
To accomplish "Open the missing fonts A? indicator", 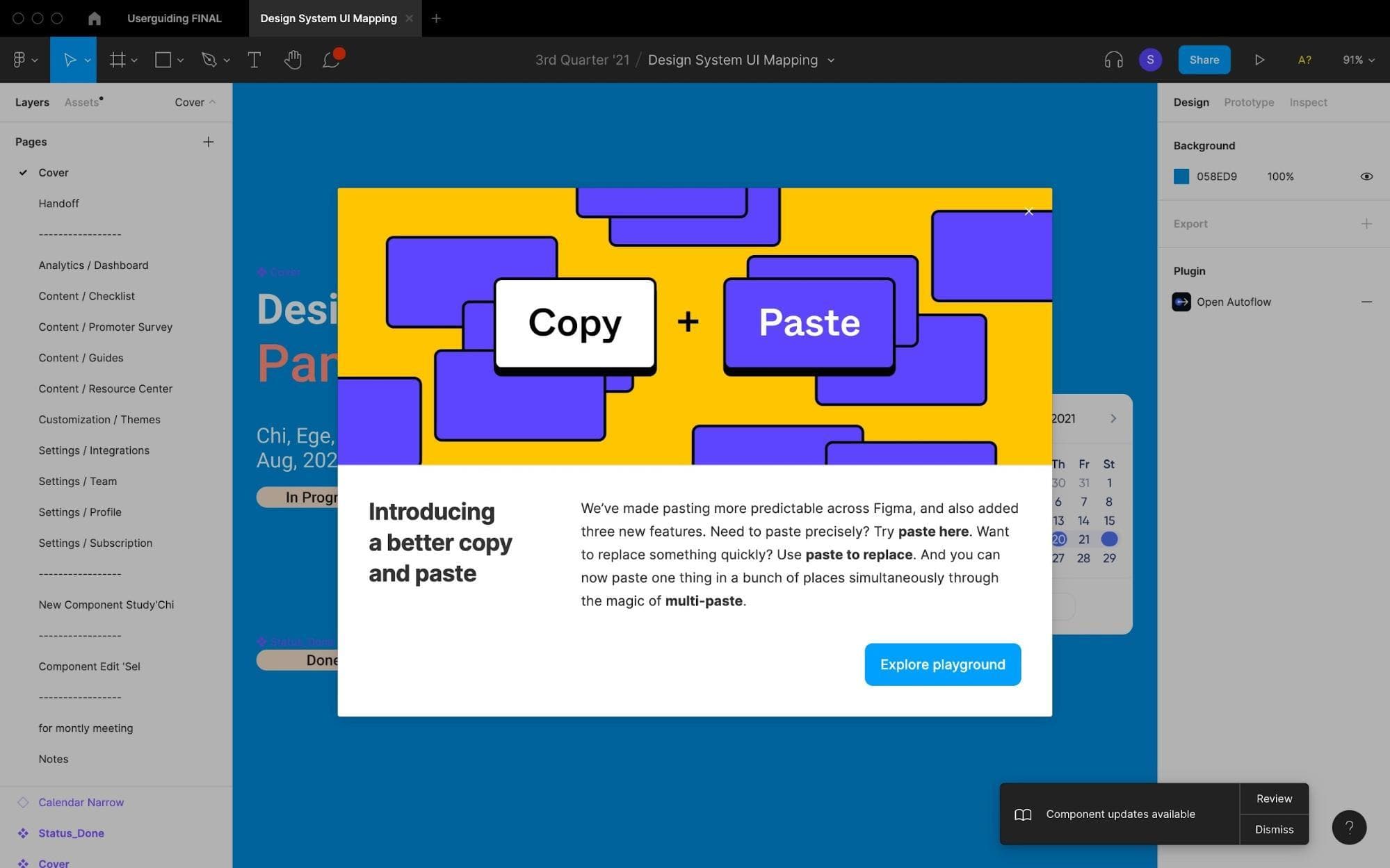I will pos(1304,60).
